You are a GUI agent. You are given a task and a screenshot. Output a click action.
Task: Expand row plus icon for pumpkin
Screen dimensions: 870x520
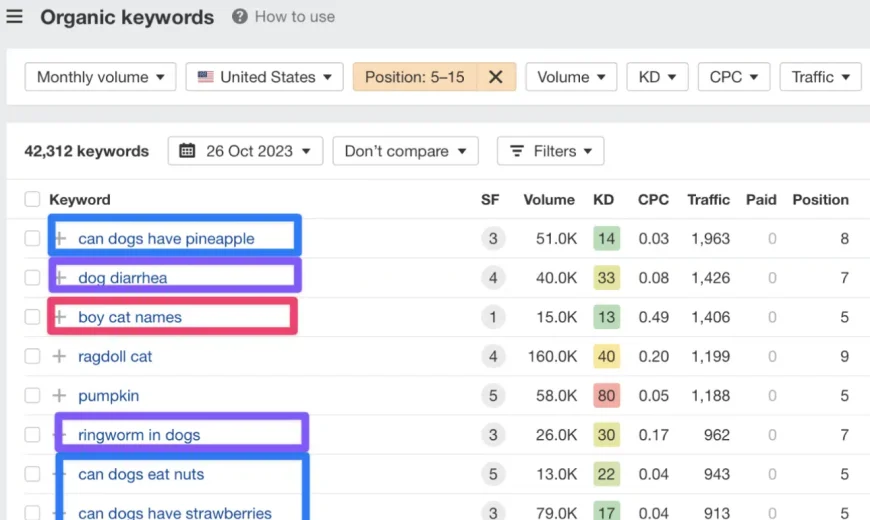[x=59, y=395]
